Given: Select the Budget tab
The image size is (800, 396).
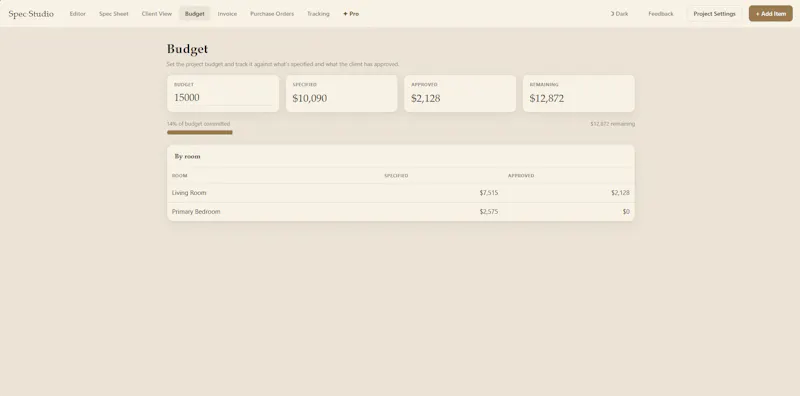Looking at the screenshot, I should click(x=194, y=14).
